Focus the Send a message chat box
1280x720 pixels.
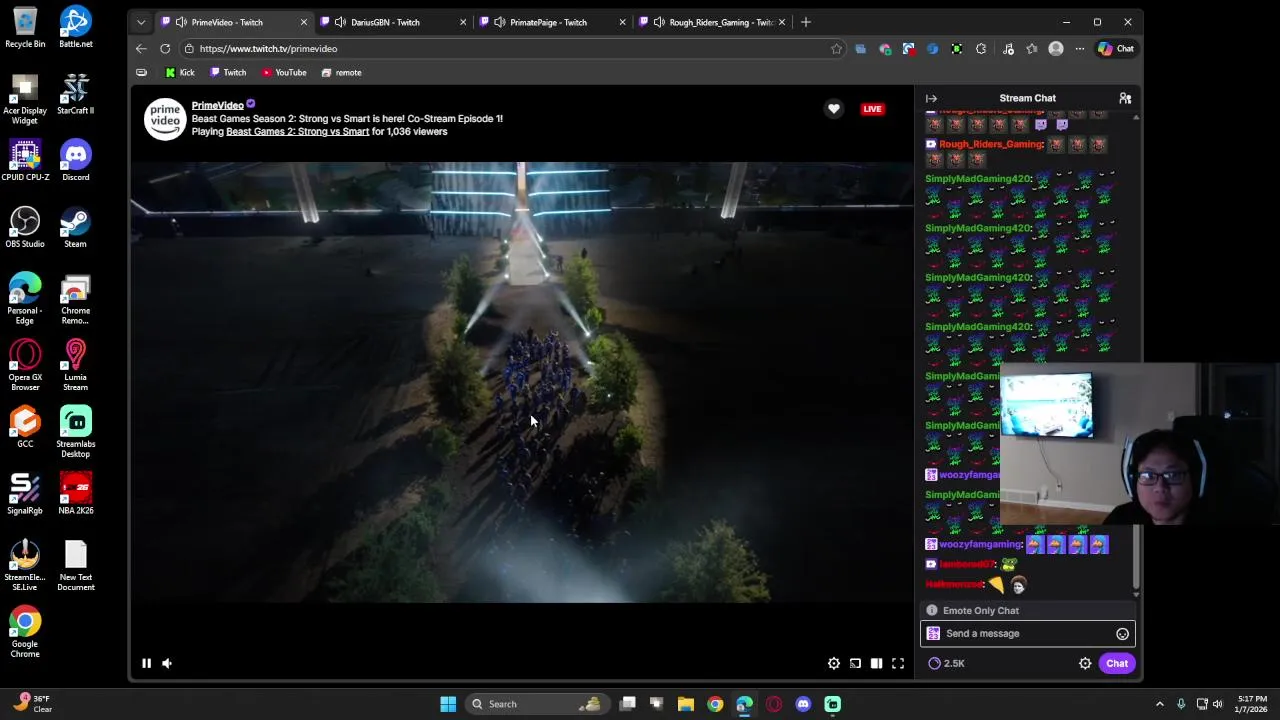[x=1028, y=633]
